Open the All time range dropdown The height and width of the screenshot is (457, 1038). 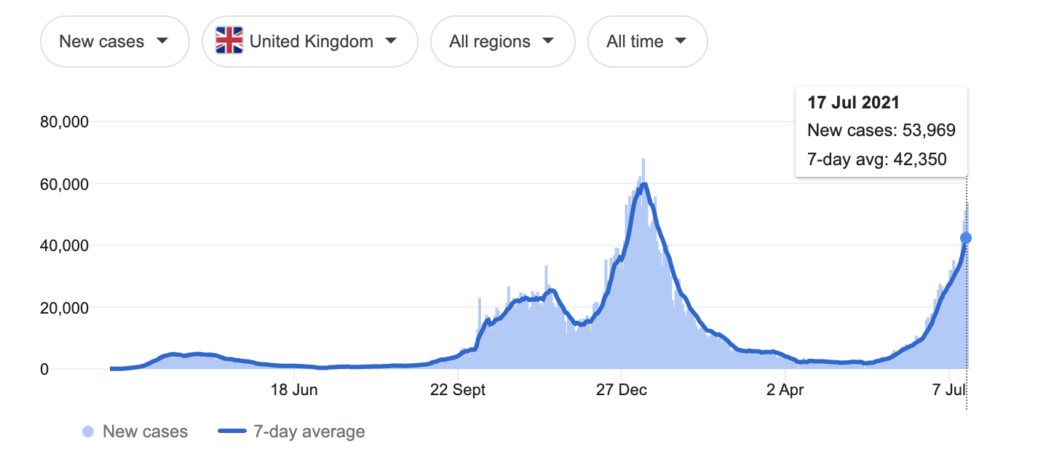pos(647,42)
